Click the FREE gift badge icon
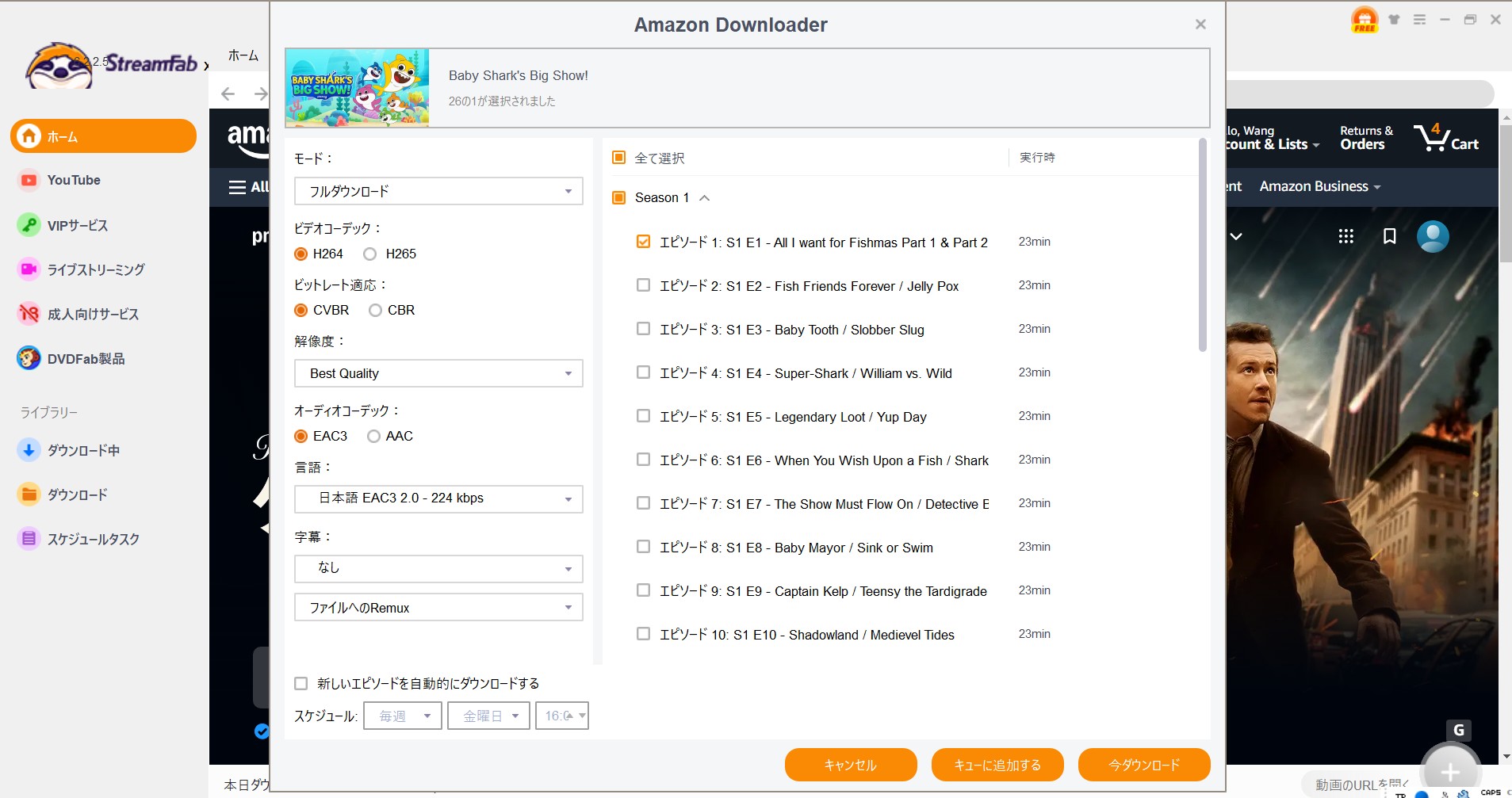This screenshot has height=798, width=1512. tap(1365, 20)
